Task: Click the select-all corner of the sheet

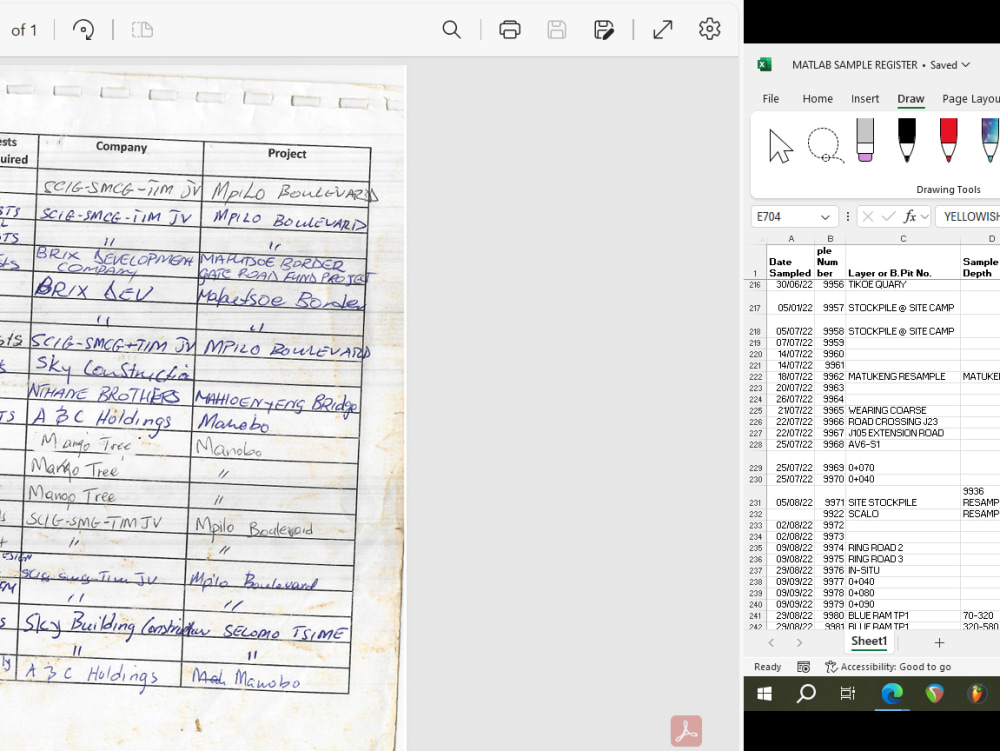Action: pos(758,238)
